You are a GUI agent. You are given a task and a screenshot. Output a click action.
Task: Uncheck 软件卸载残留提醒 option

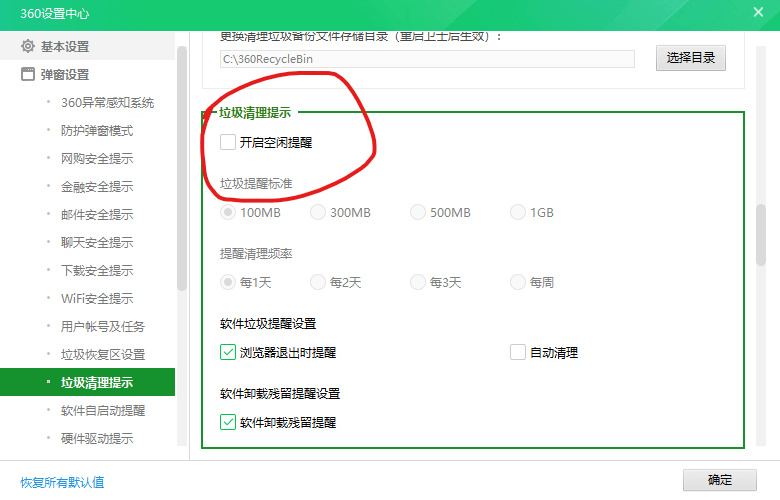coord(228,422)
